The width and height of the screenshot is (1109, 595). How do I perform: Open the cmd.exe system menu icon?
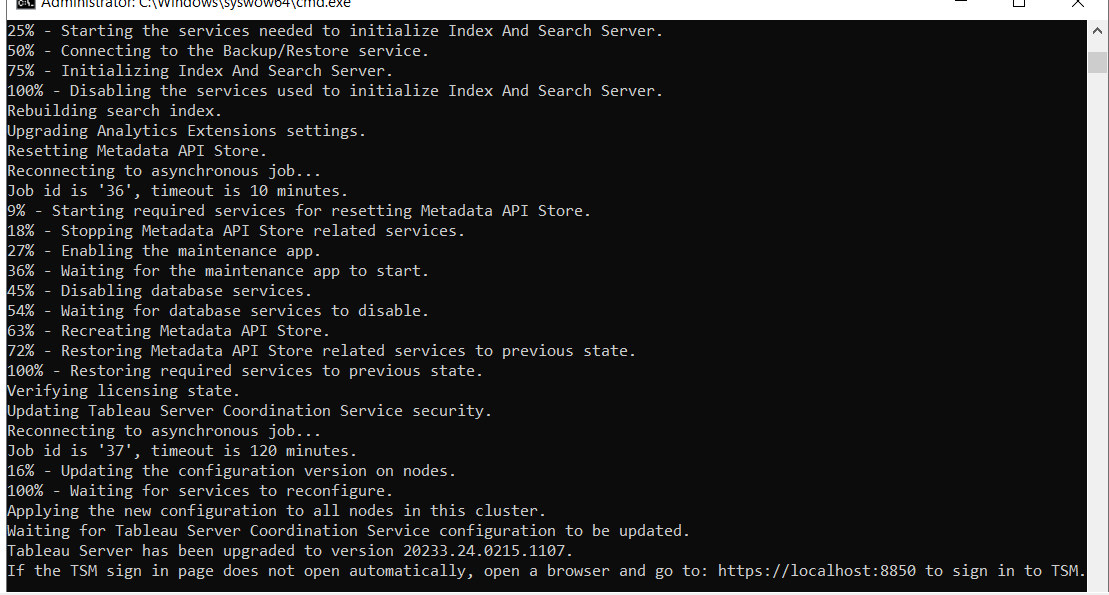(x=25, y=4)
